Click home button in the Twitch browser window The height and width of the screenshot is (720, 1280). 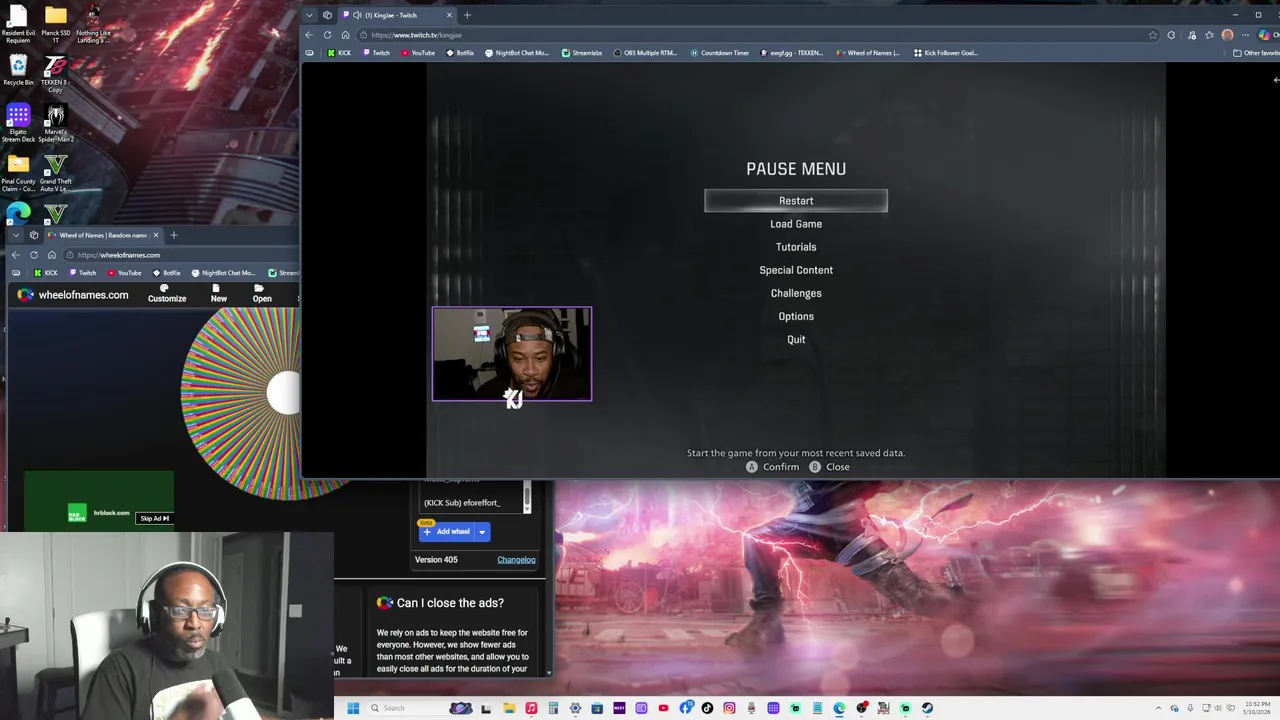(345, 35)
